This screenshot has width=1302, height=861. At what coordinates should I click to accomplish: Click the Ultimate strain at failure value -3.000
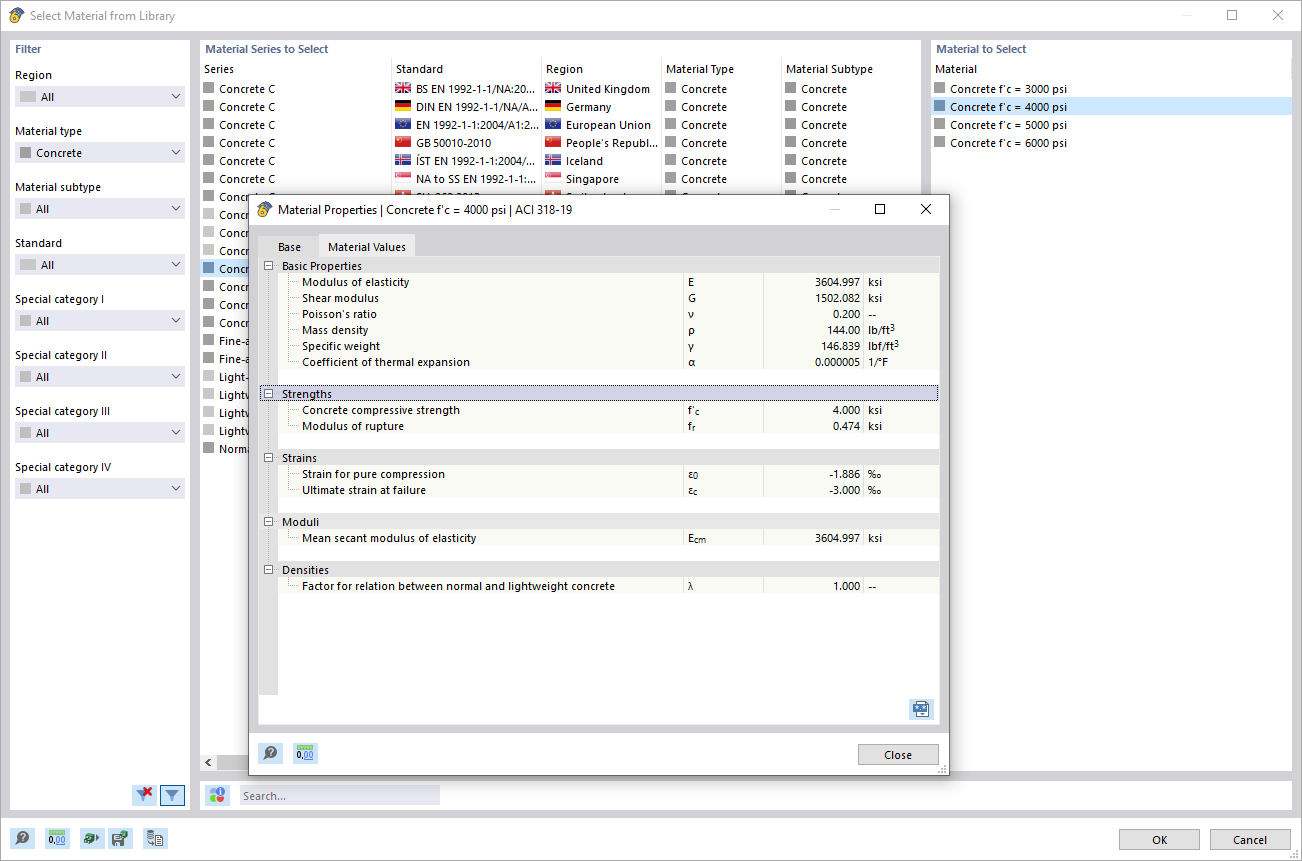[844, 490]
